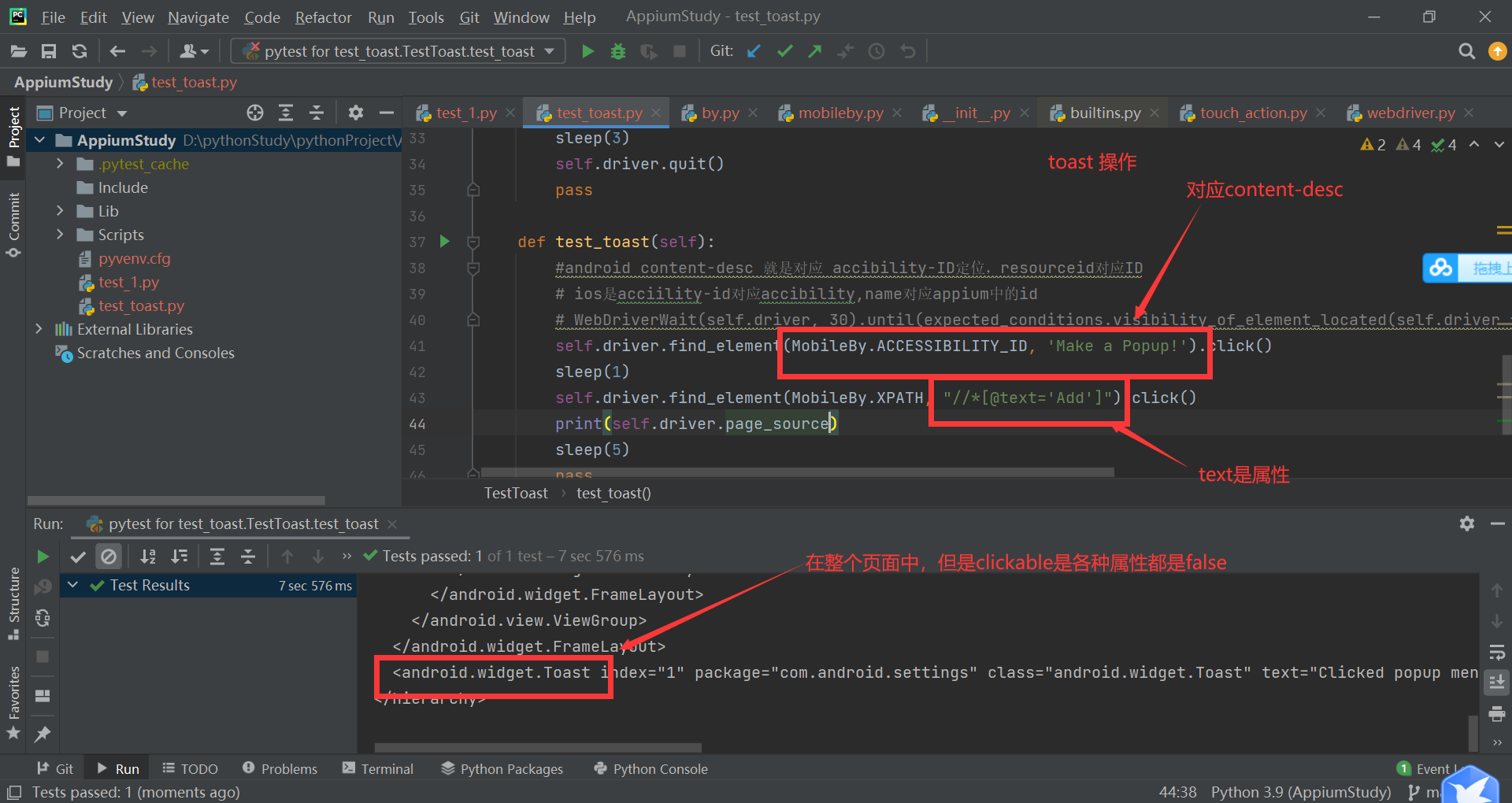The height and width of the screenshot is (803, 1512).
Task: Click the Select Opened File target icon
Action: pos(254,113)
